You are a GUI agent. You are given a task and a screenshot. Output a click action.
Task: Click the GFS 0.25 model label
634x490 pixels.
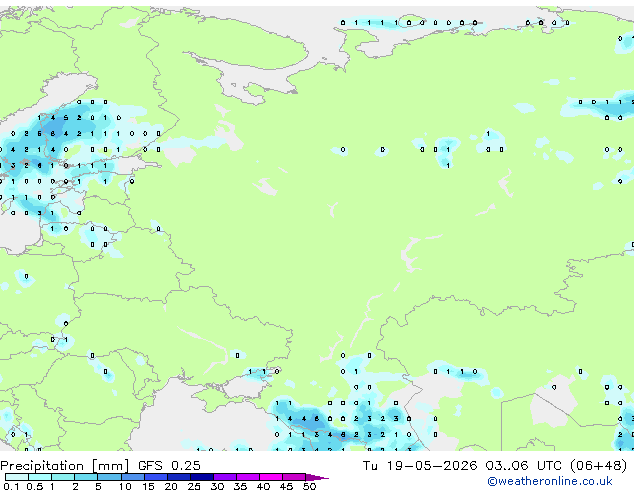click(169, 466)
